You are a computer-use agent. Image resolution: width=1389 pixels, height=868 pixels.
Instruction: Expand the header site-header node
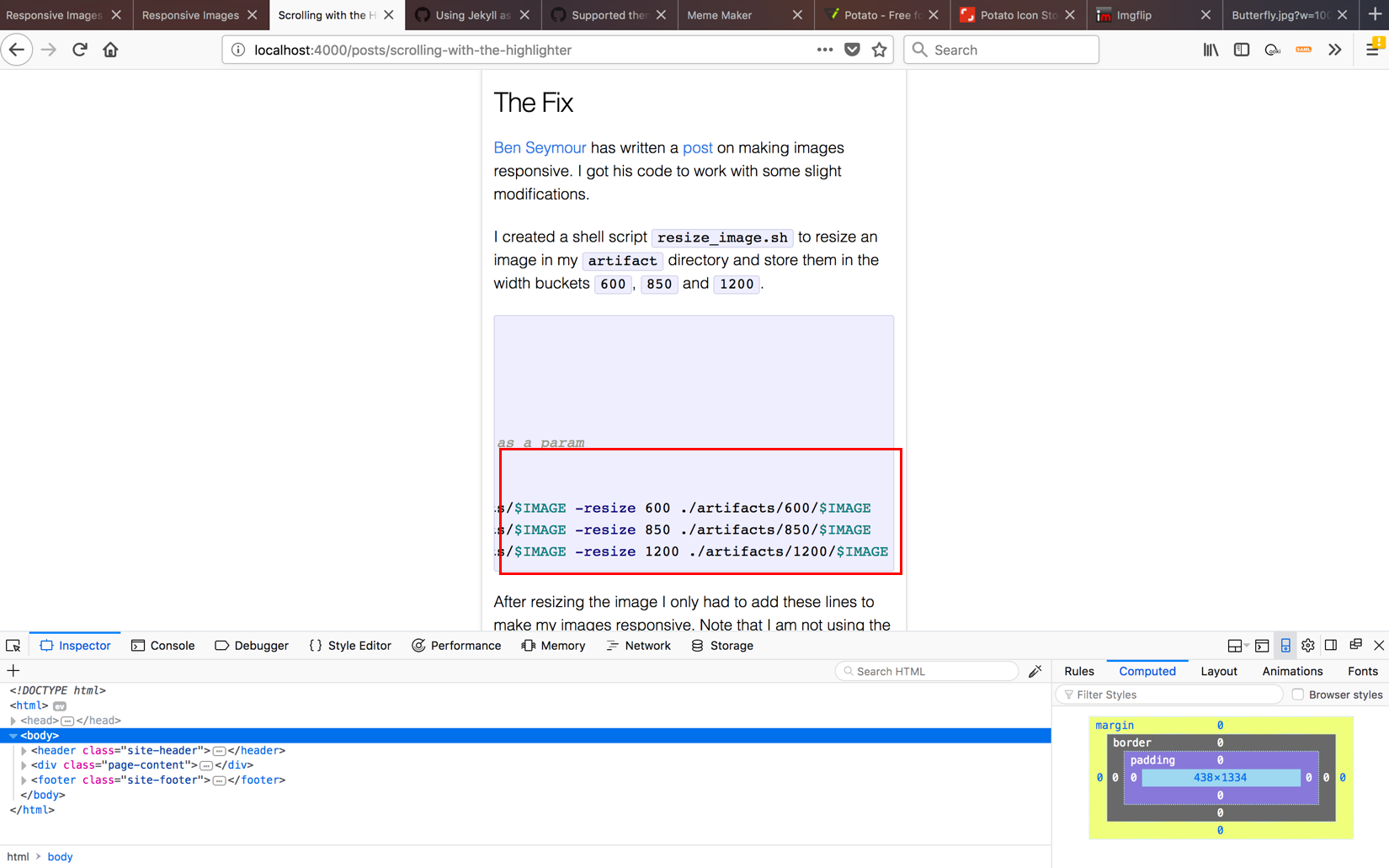[24, 751]
